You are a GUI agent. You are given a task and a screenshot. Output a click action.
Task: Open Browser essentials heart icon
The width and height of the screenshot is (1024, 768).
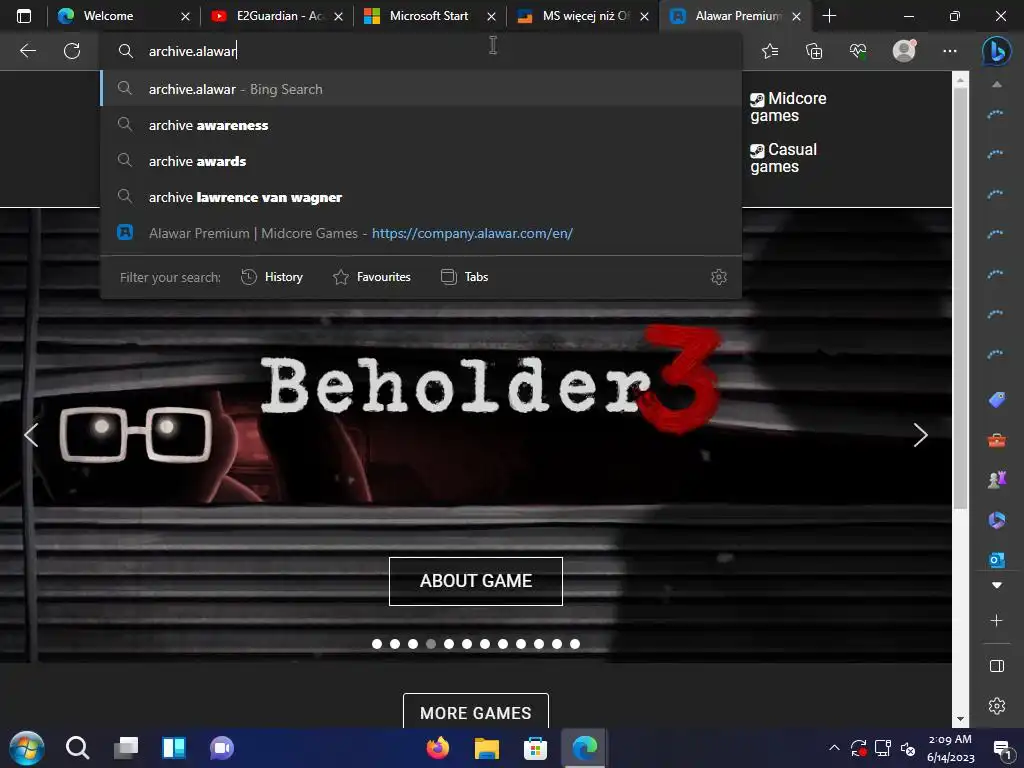857,51
